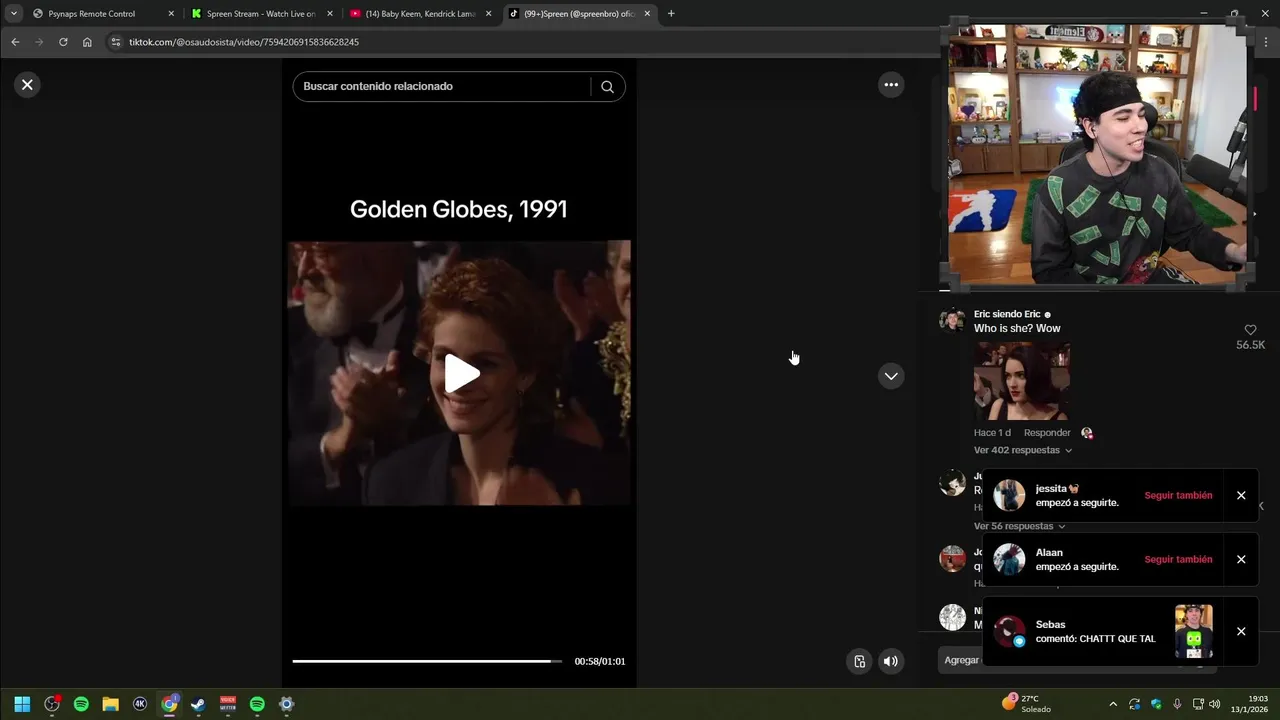Open the weather widget '27°C Soleado'
Screen dimensions: 1280x720
point(1027,704)
